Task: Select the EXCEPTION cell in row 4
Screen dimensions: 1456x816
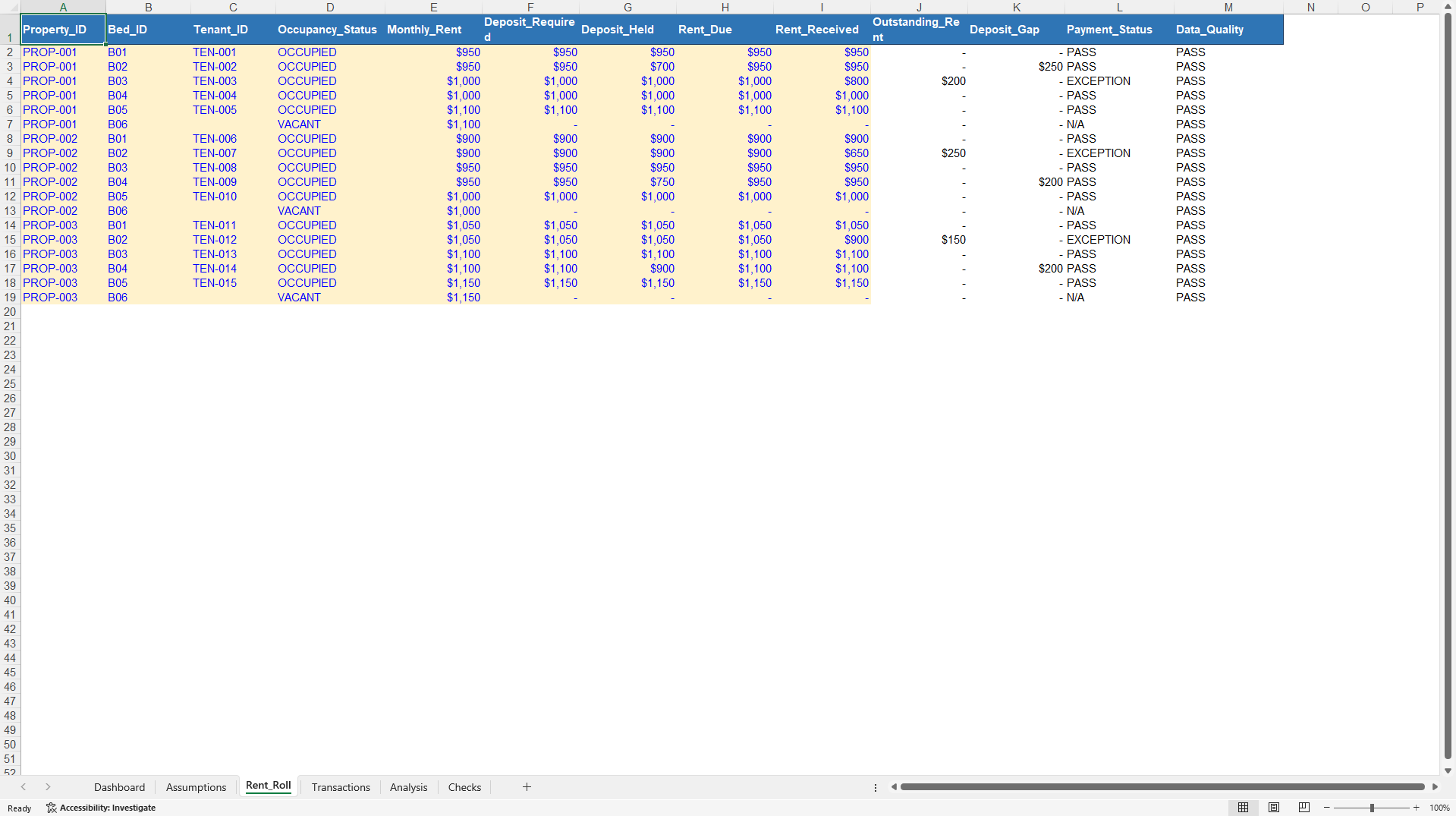Action: pyautogui.click(x=1119, y=81)
